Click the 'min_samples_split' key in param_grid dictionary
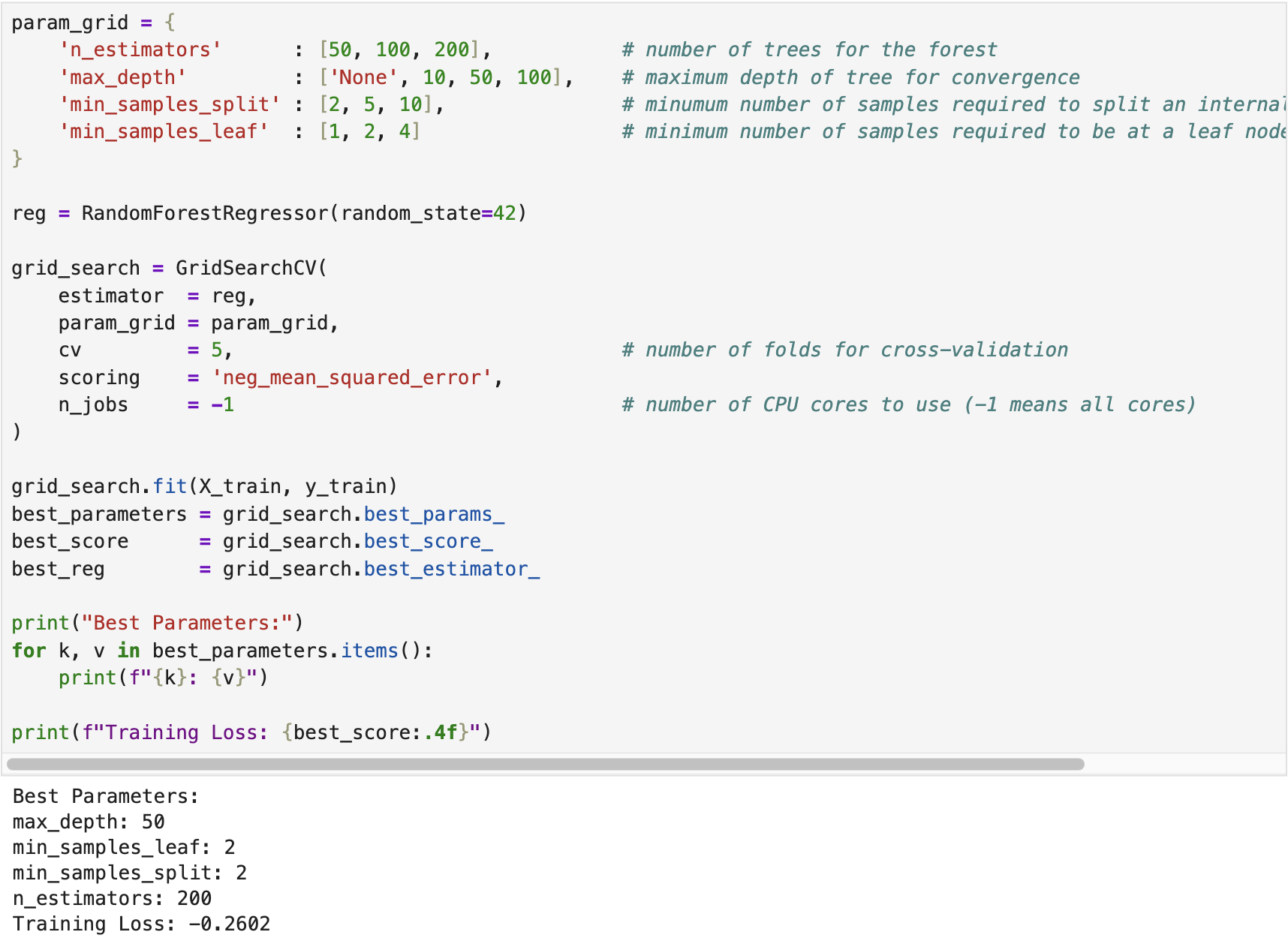This screenshot has width=1288, height=944. pos(170,105)
